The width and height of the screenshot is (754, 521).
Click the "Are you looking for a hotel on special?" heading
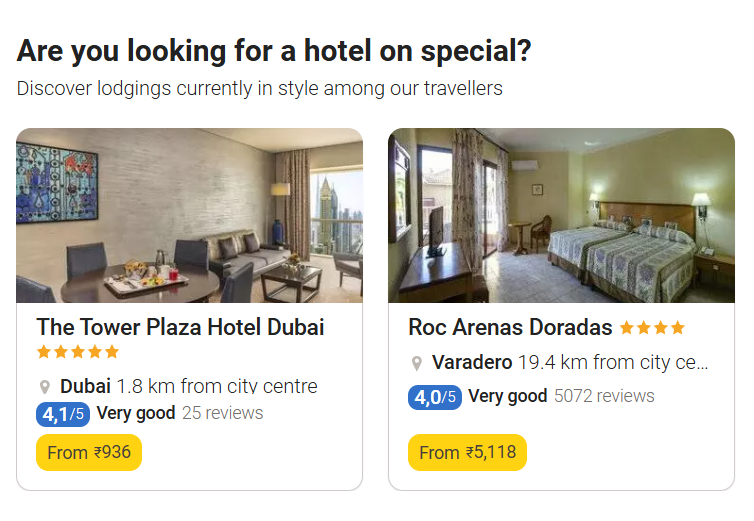[274, 51]
